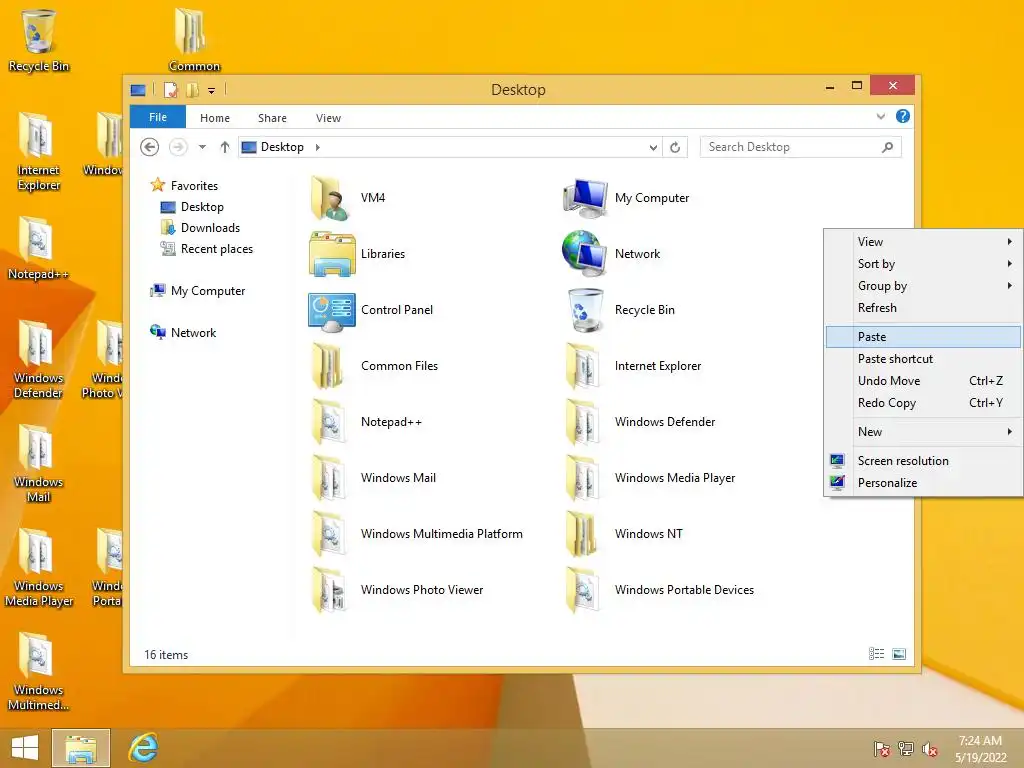Switch to the View ribbon tab

(x=328, y=118)
